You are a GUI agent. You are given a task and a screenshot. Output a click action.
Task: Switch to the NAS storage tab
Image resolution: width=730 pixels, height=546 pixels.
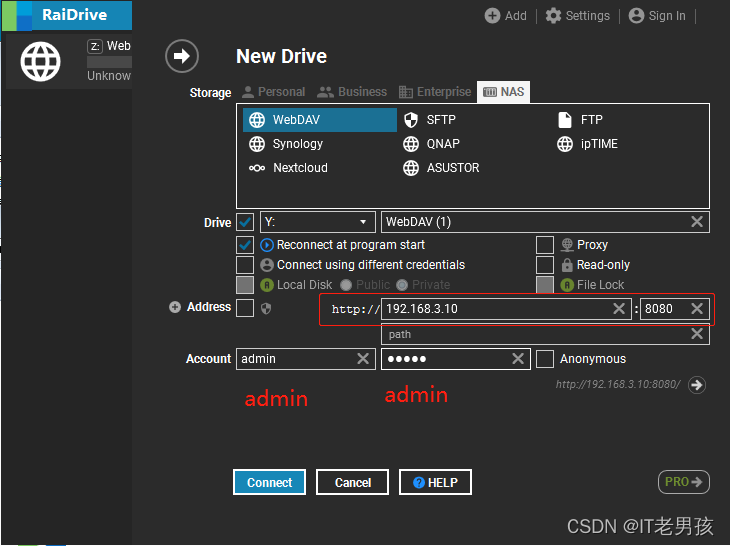coord(503,92)
